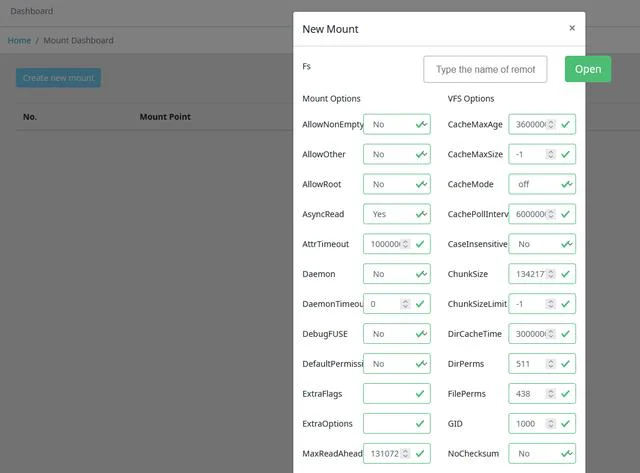Step the ChunkSize spinner arrows

tap(551, 274)
